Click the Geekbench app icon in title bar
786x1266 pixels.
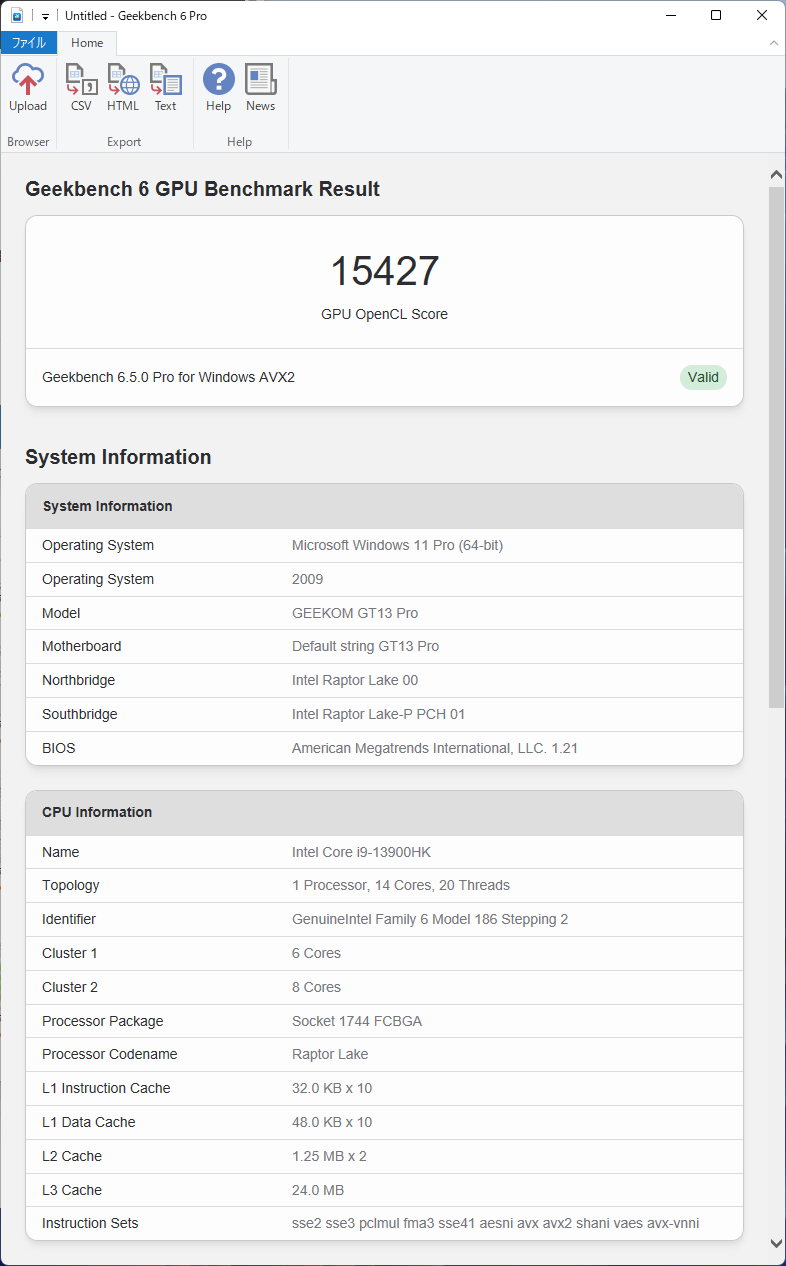tap(17, 16)
